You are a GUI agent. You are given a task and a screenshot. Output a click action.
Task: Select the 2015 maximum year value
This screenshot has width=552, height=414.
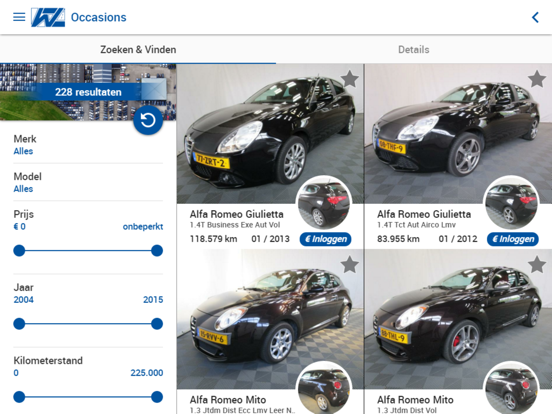tap(153, 300)
